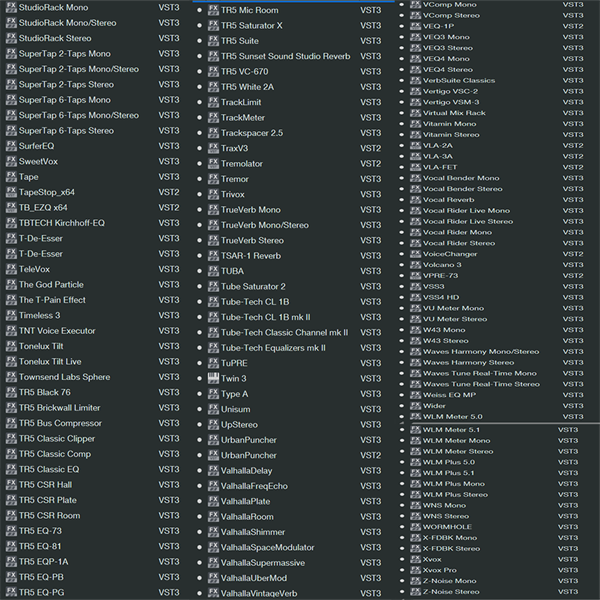This screenshot has width=600, height=600.
Task: Click the FX icon beside Trackspacer 2.5
Action: [x=213, y=133]
